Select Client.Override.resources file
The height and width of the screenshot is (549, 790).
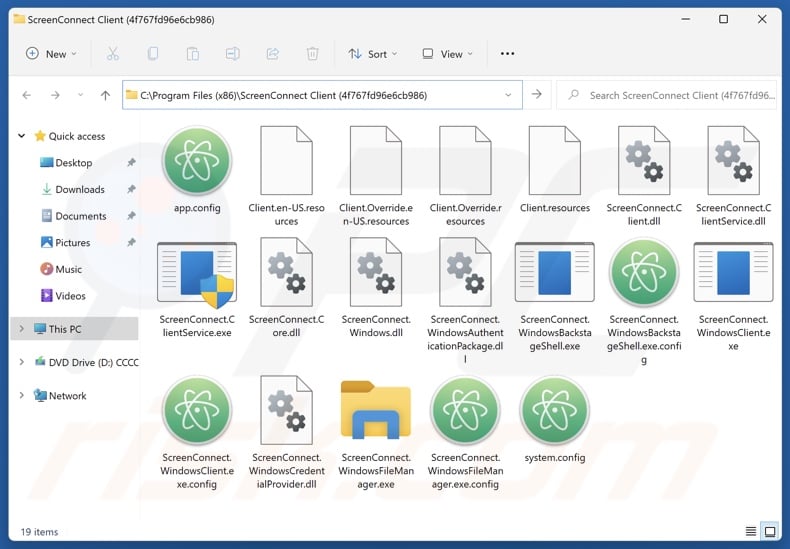coord(465,177)
